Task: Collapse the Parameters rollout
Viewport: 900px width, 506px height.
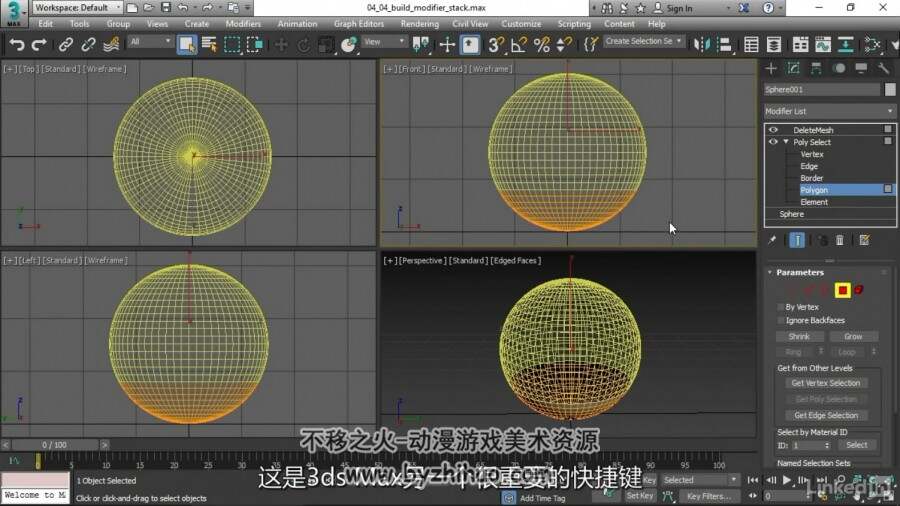Action: pyautogui.click(x=770, y=273)
